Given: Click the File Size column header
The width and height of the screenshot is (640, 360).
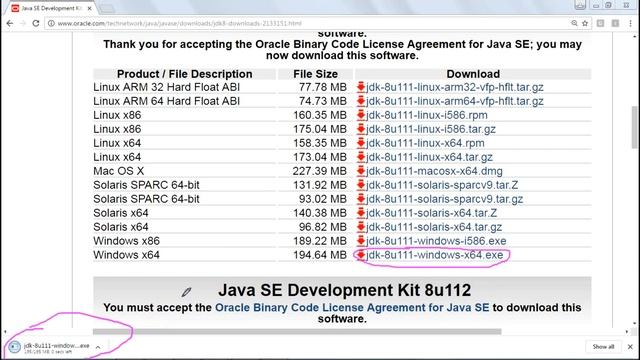Looking at the screenshot, I should 316,74.
